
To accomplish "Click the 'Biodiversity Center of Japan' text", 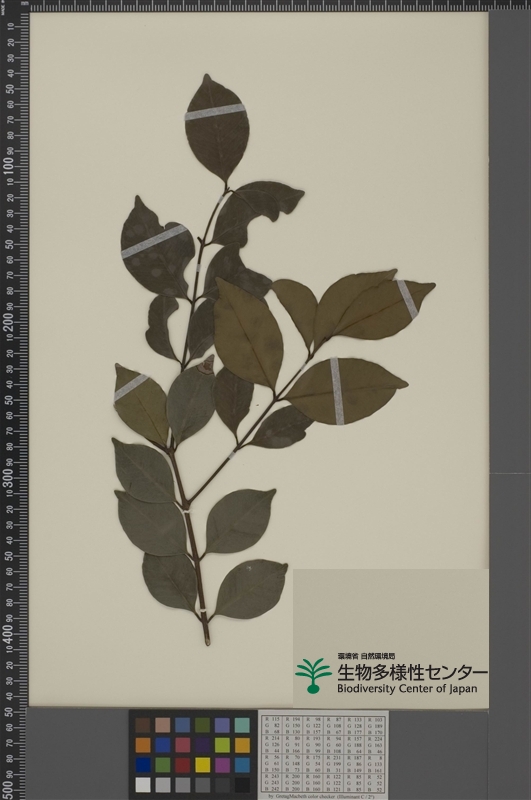I will (407, 688).
